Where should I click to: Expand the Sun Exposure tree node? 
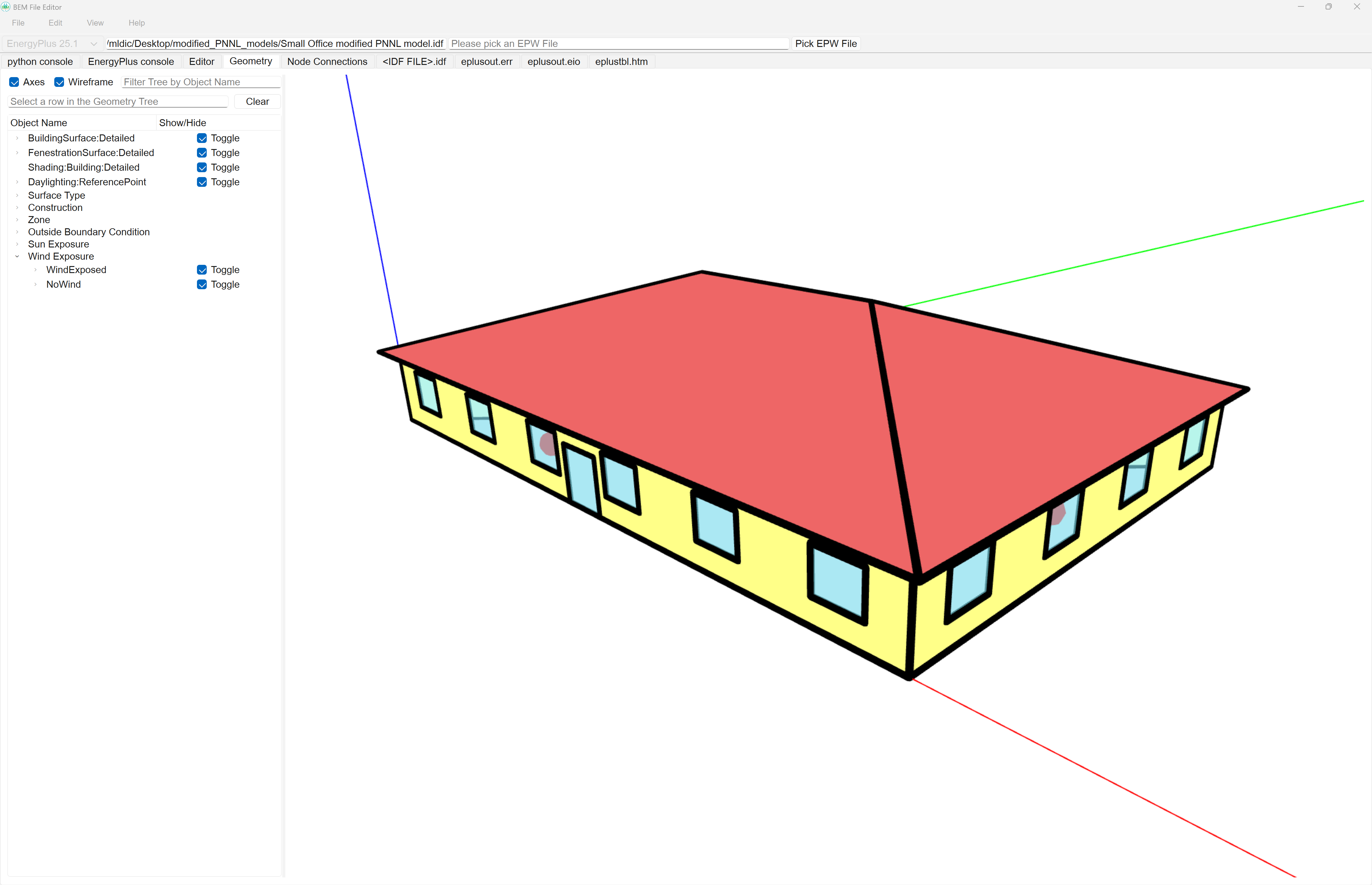17,244
